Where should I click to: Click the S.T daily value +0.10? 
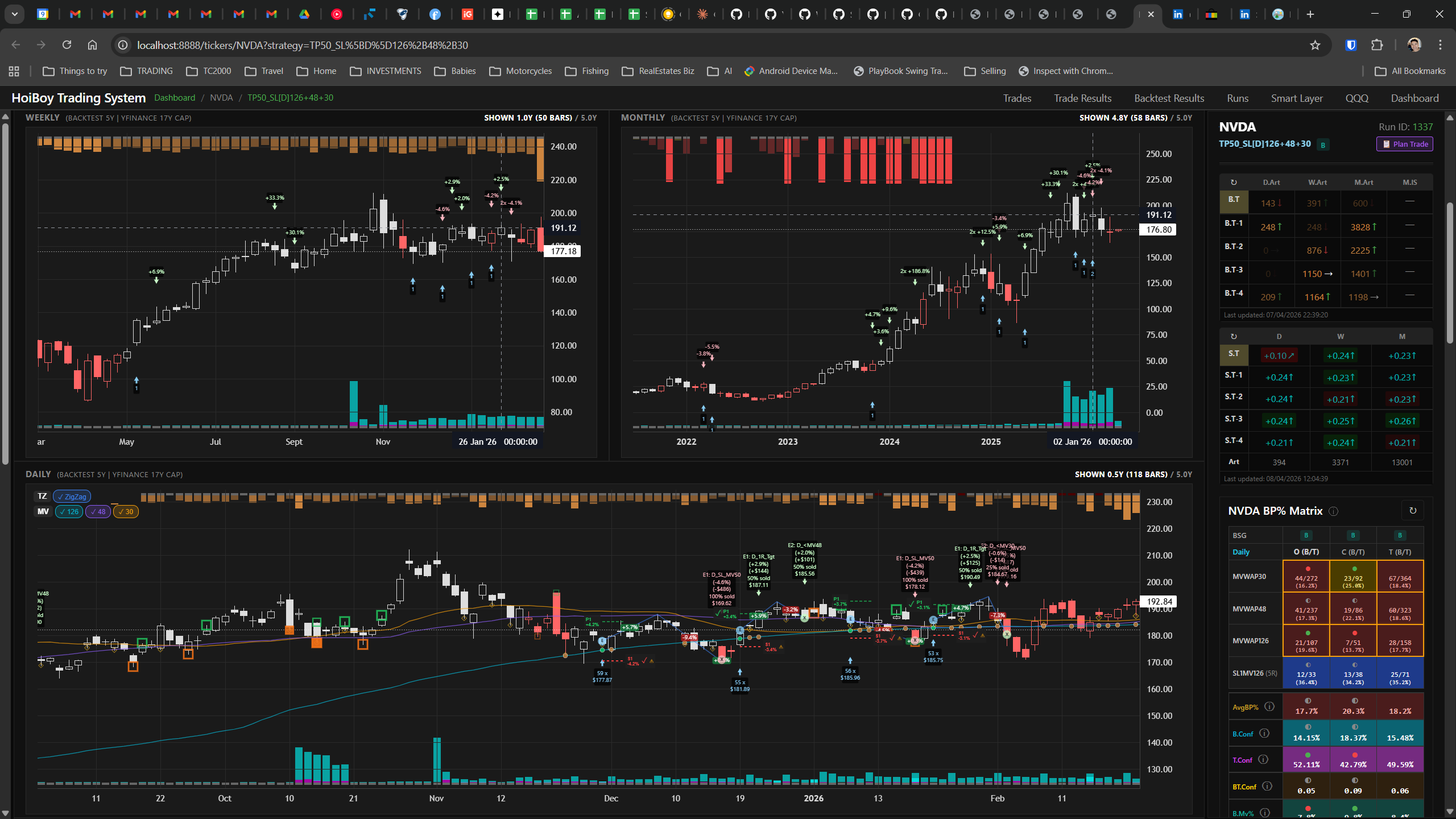[1279, 356]
